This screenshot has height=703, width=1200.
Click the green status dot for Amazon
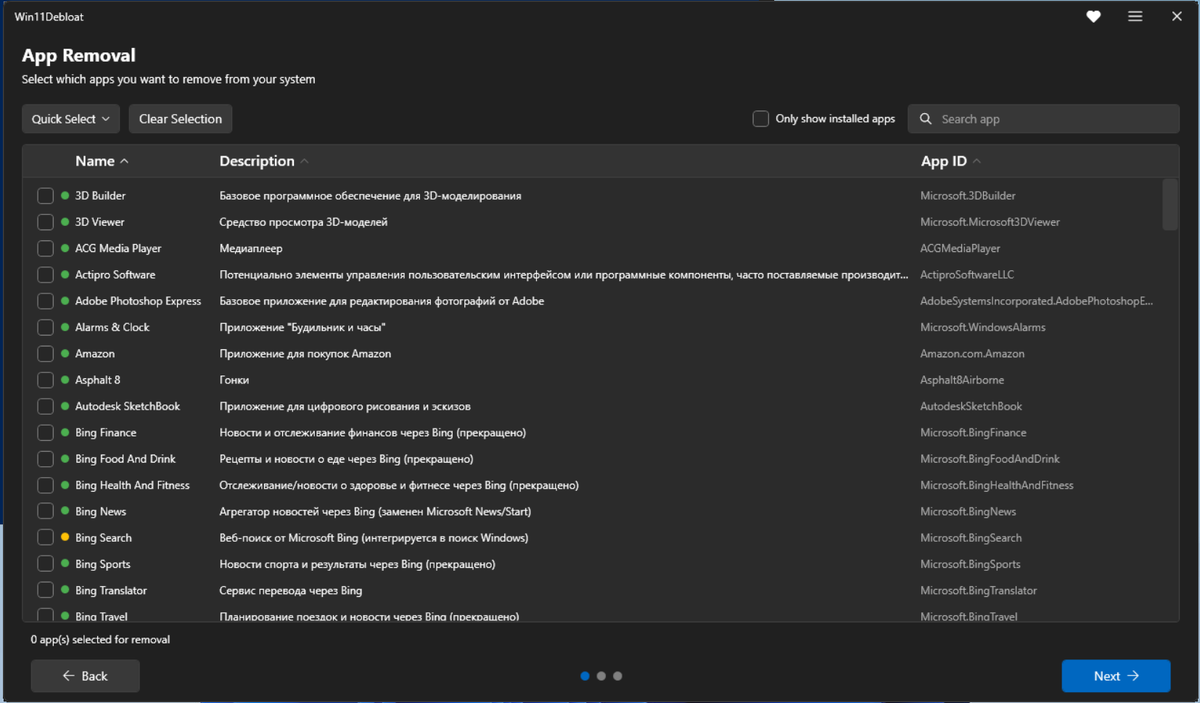[x=65, y=354]
